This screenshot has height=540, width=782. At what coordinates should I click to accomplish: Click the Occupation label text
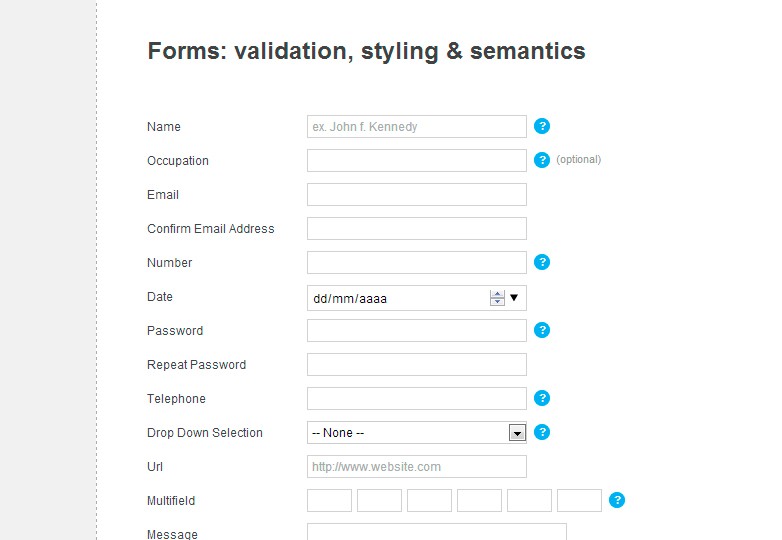178,161
